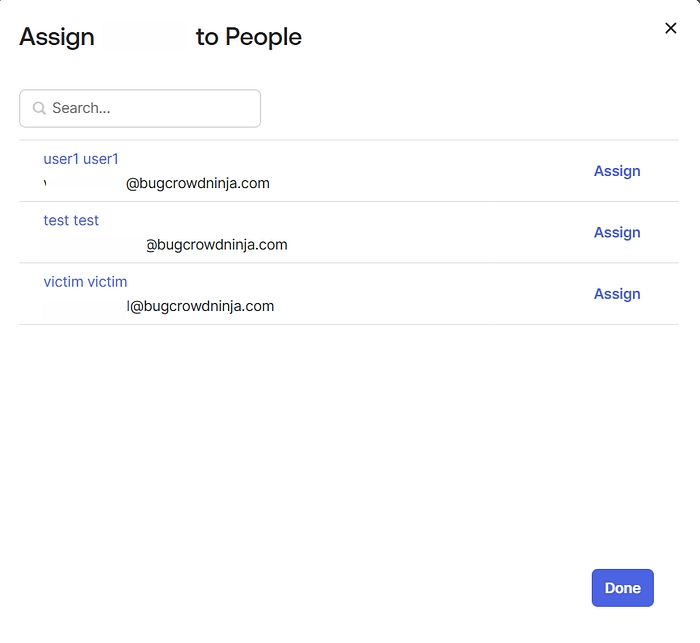This screenshot has height=643, width=700.
Task: Click the redacted name in the dialog heading
Action: pos(145,37)
